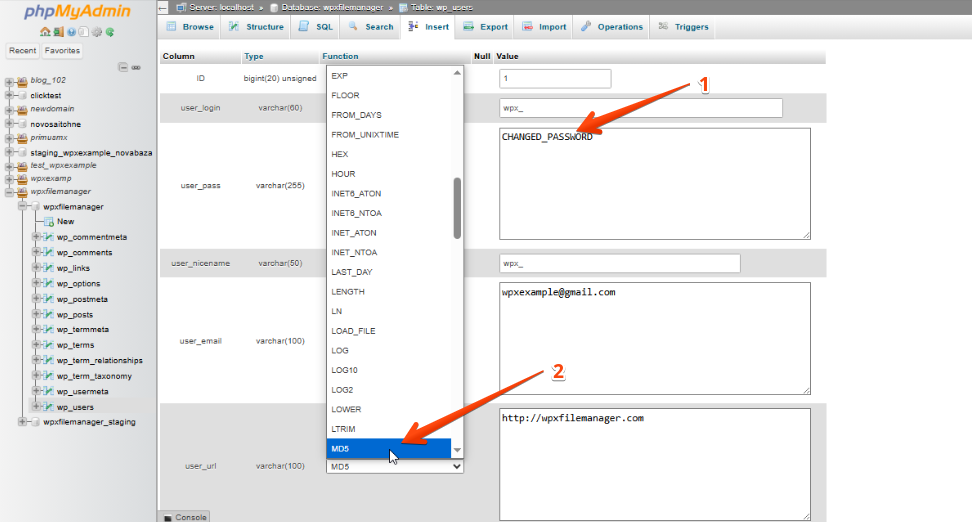Click the link-with-main-panel chain icon

[x=136, y=67]
